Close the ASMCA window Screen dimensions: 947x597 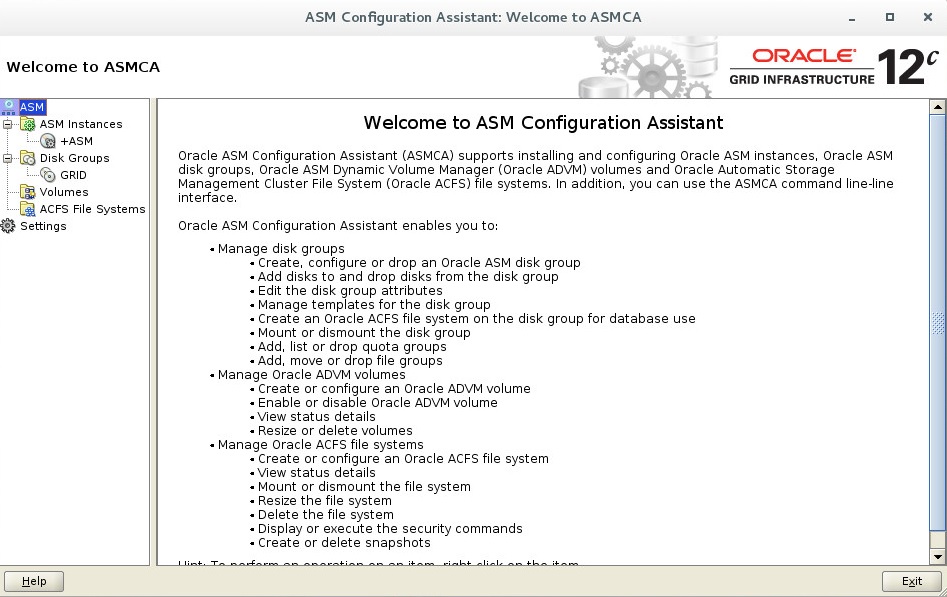tap(928, 18)
